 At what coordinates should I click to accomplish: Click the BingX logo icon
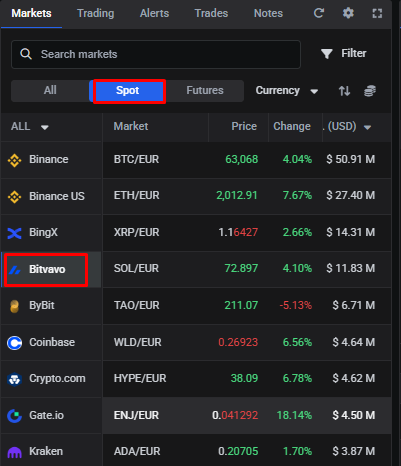(14, 233)
